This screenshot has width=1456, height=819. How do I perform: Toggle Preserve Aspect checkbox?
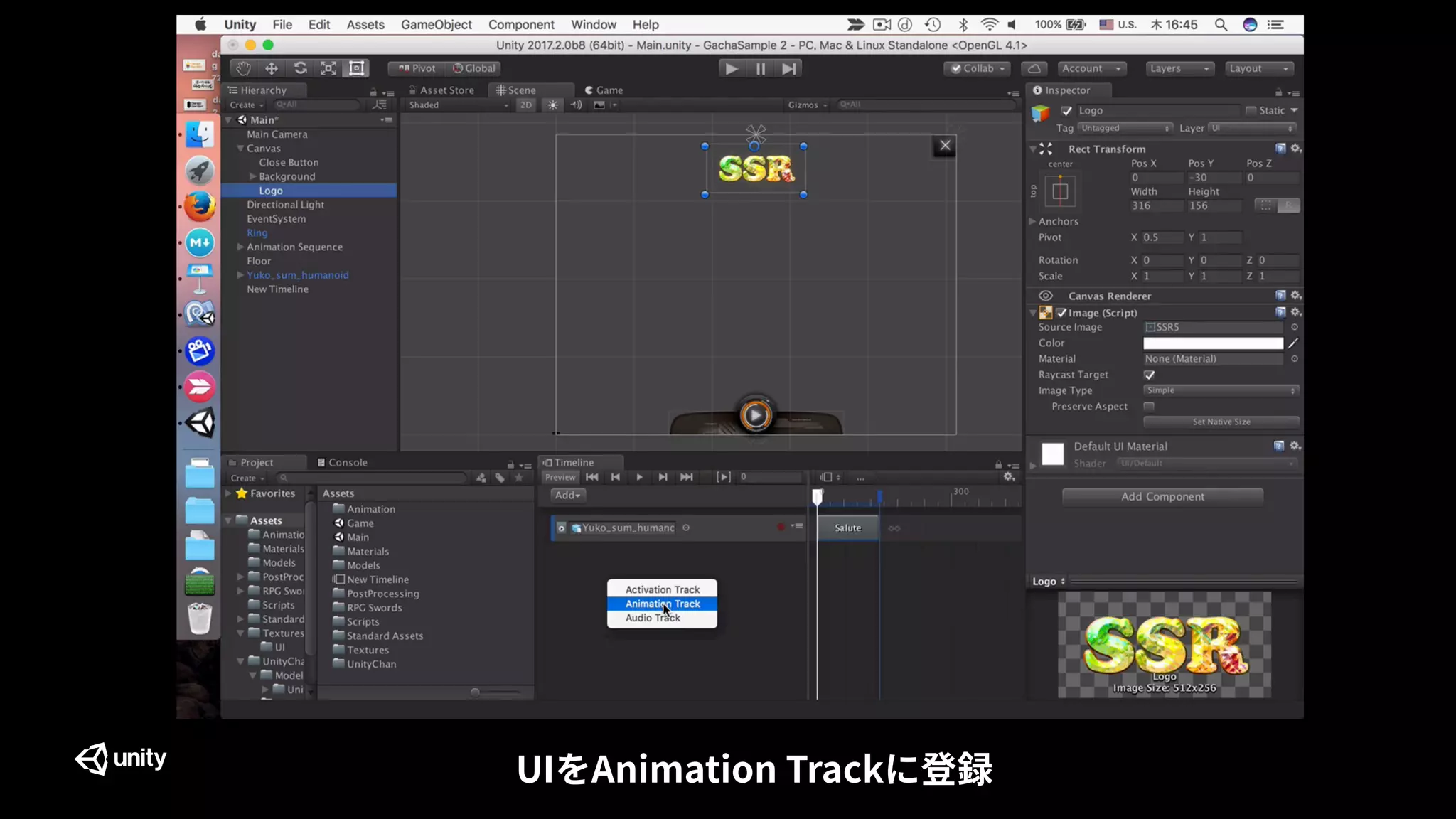click(x=1149, y=407)
